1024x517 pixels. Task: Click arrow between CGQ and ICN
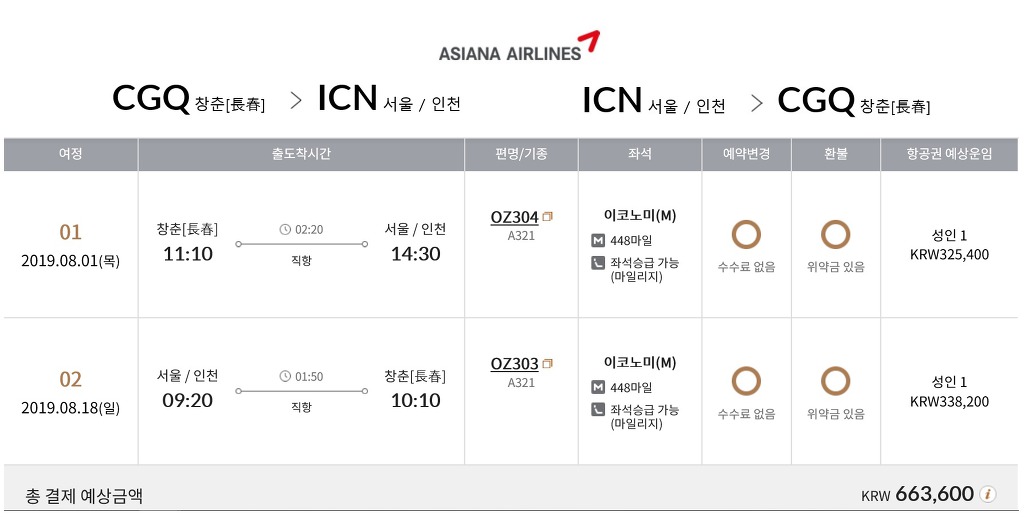295,100
